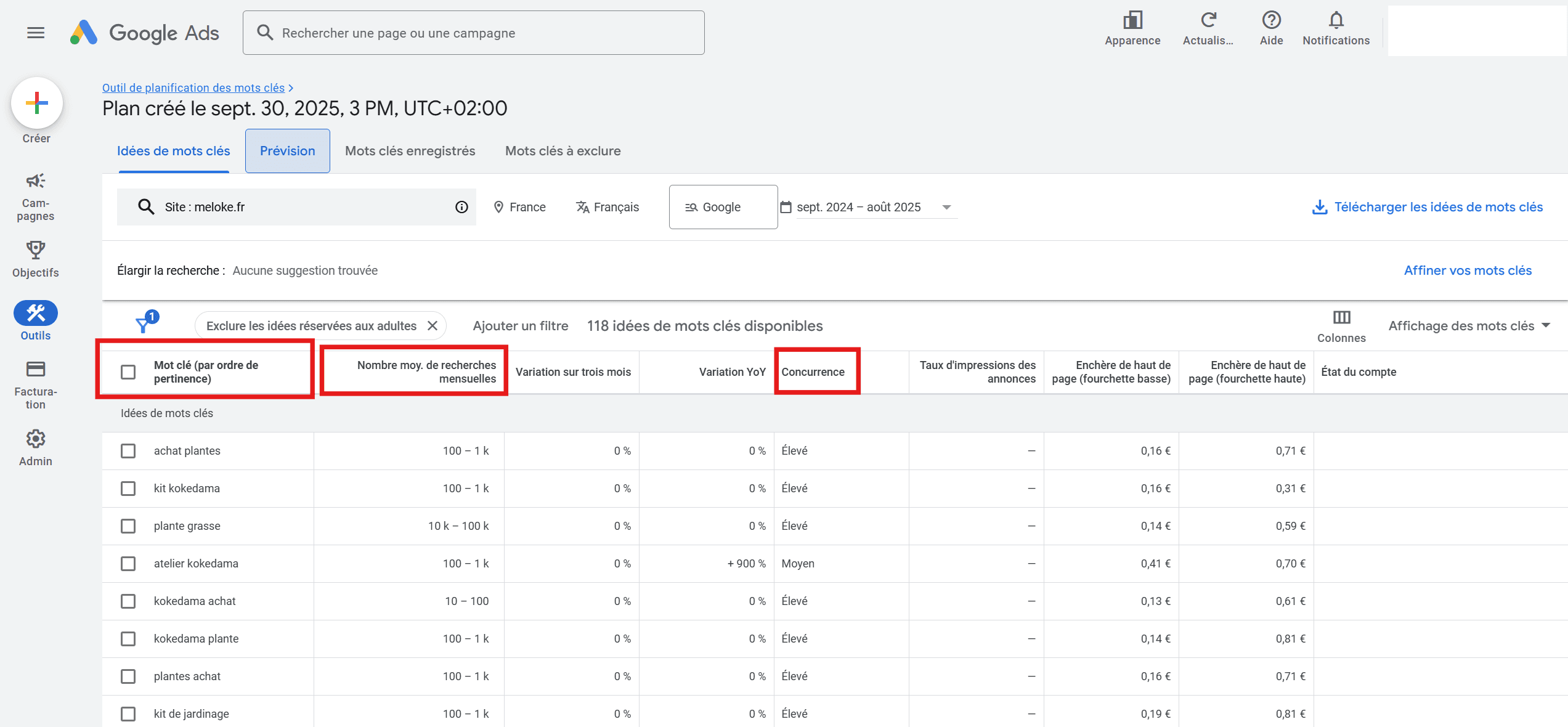Select the plante grasse keyword checkbox
Image resolution: width=1568 pixels, height=727 pixels.
(128, 526)
